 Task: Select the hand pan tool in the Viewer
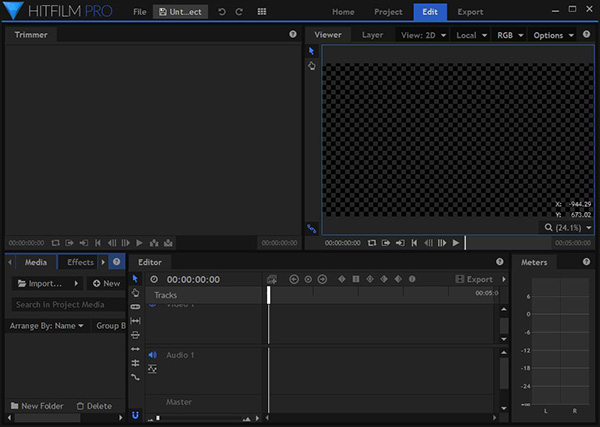coord(312,66)
